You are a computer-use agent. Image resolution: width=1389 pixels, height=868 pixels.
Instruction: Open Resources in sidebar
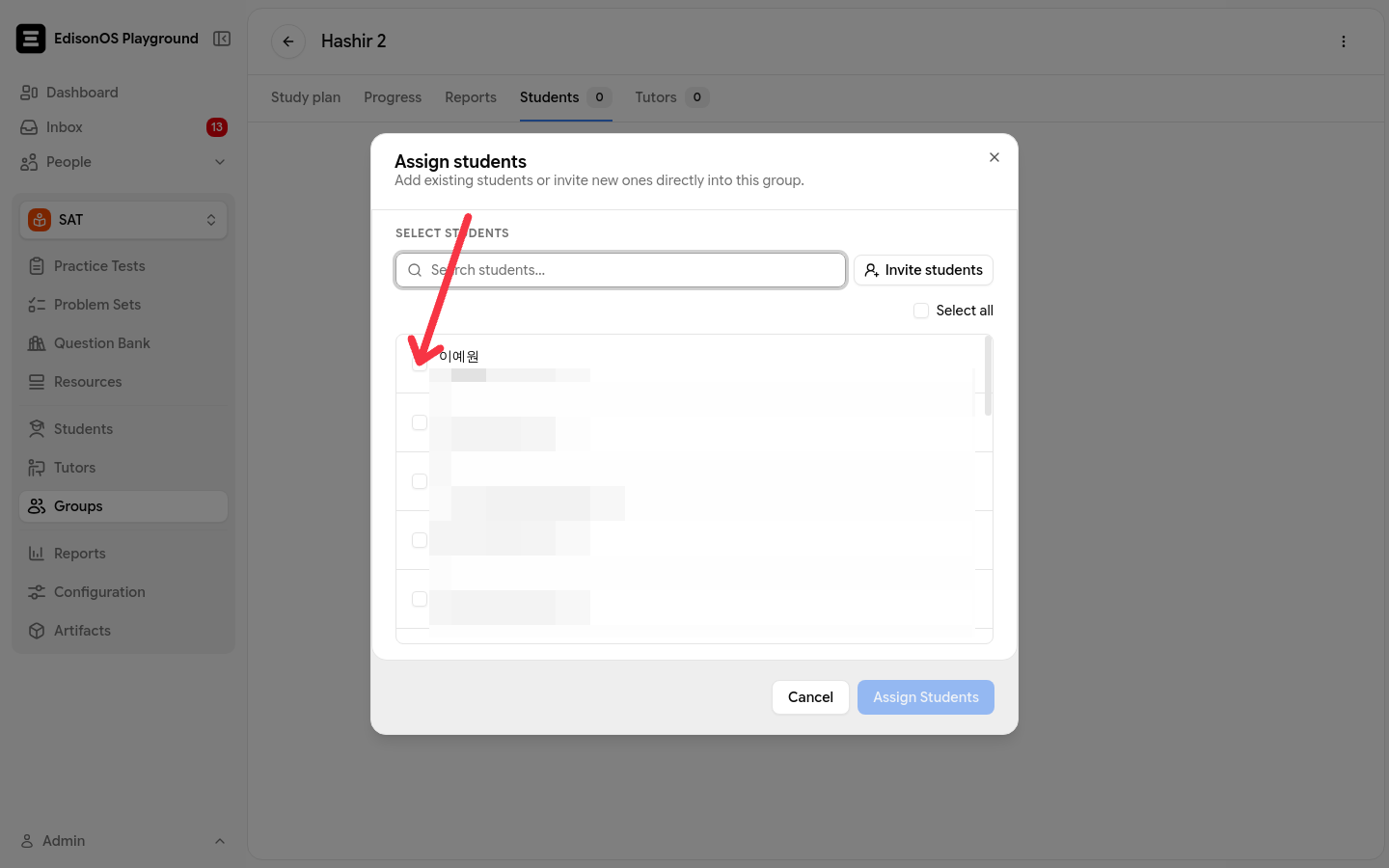point(123,382)
